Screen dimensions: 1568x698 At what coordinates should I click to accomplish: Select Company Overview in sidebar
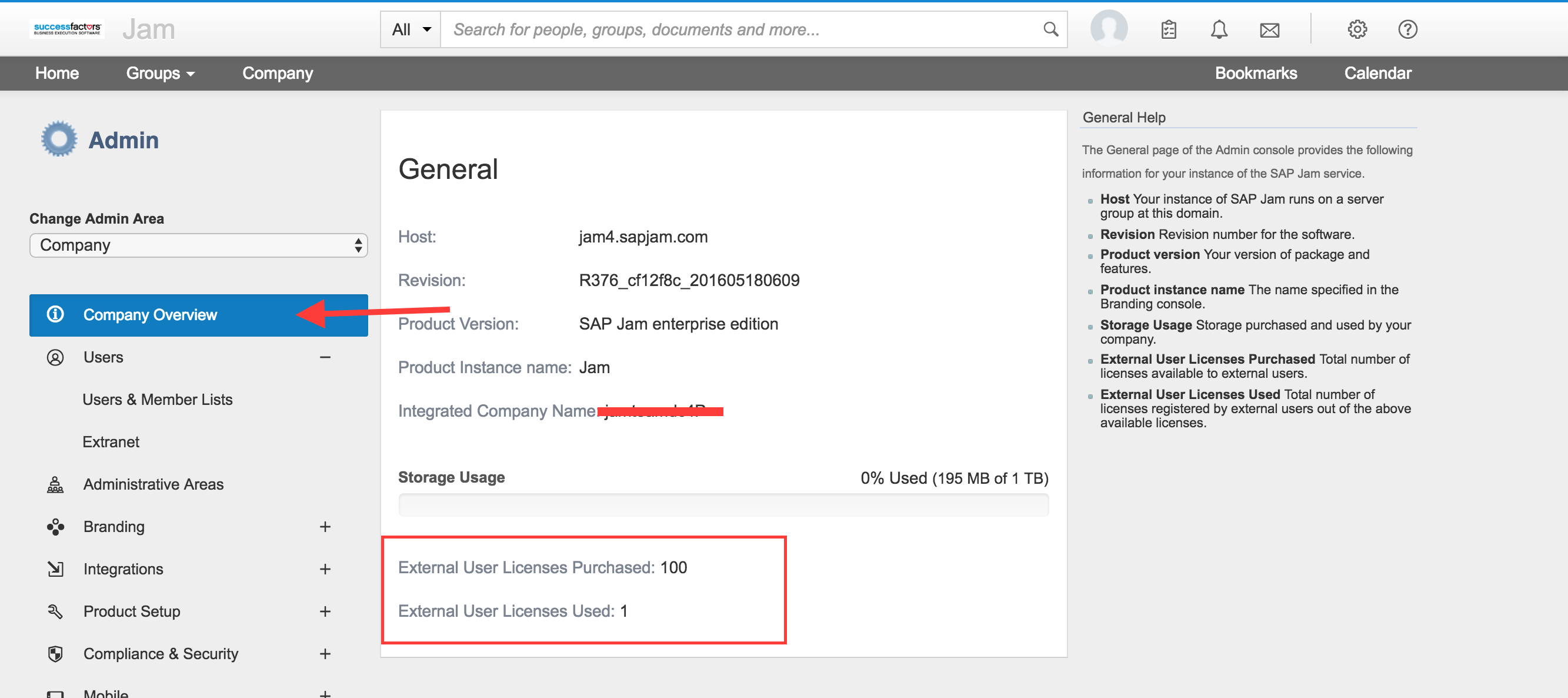[x=198, y=315]
